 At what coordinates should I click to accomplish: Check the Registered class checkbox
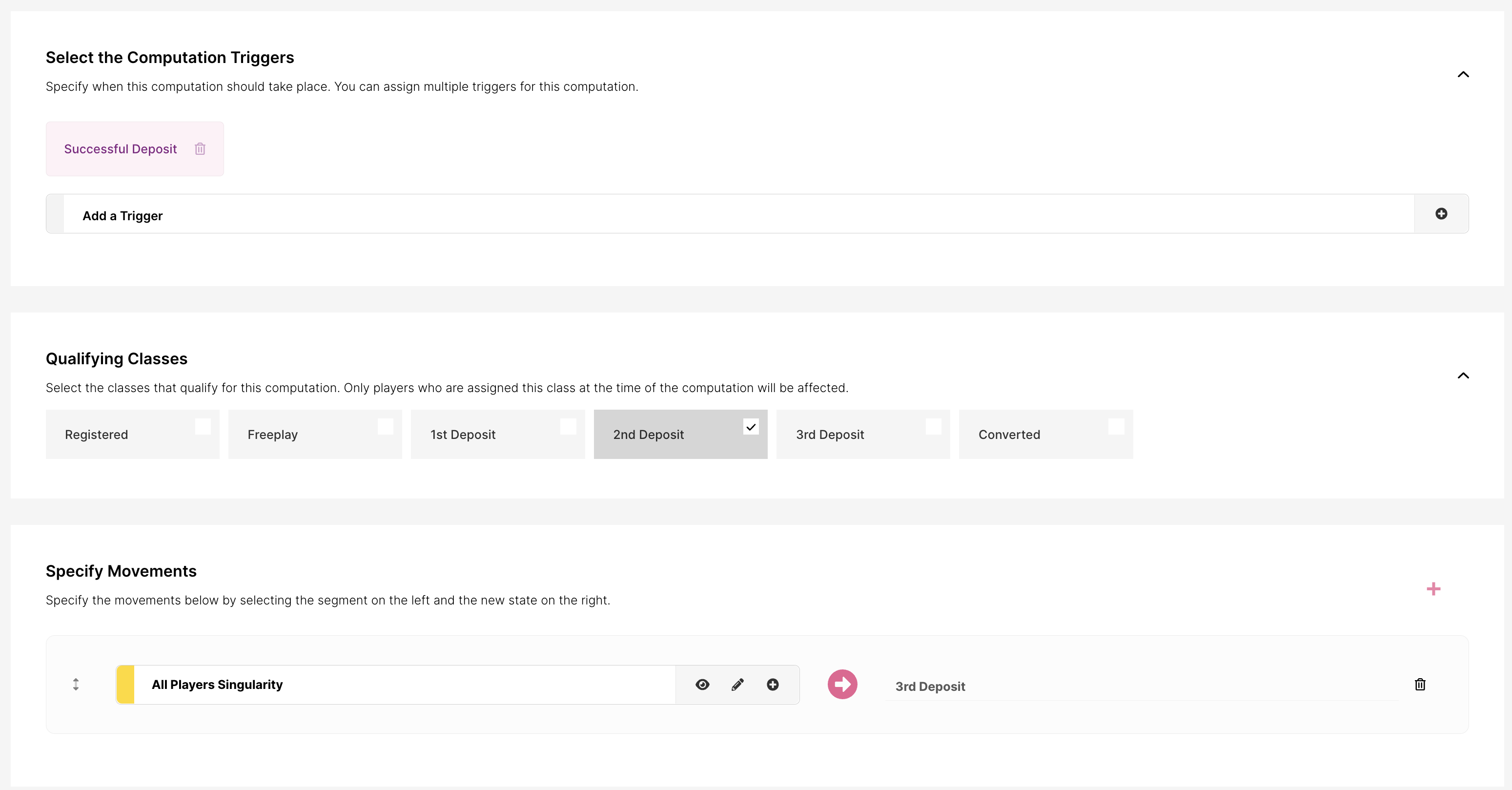point(203,426)
